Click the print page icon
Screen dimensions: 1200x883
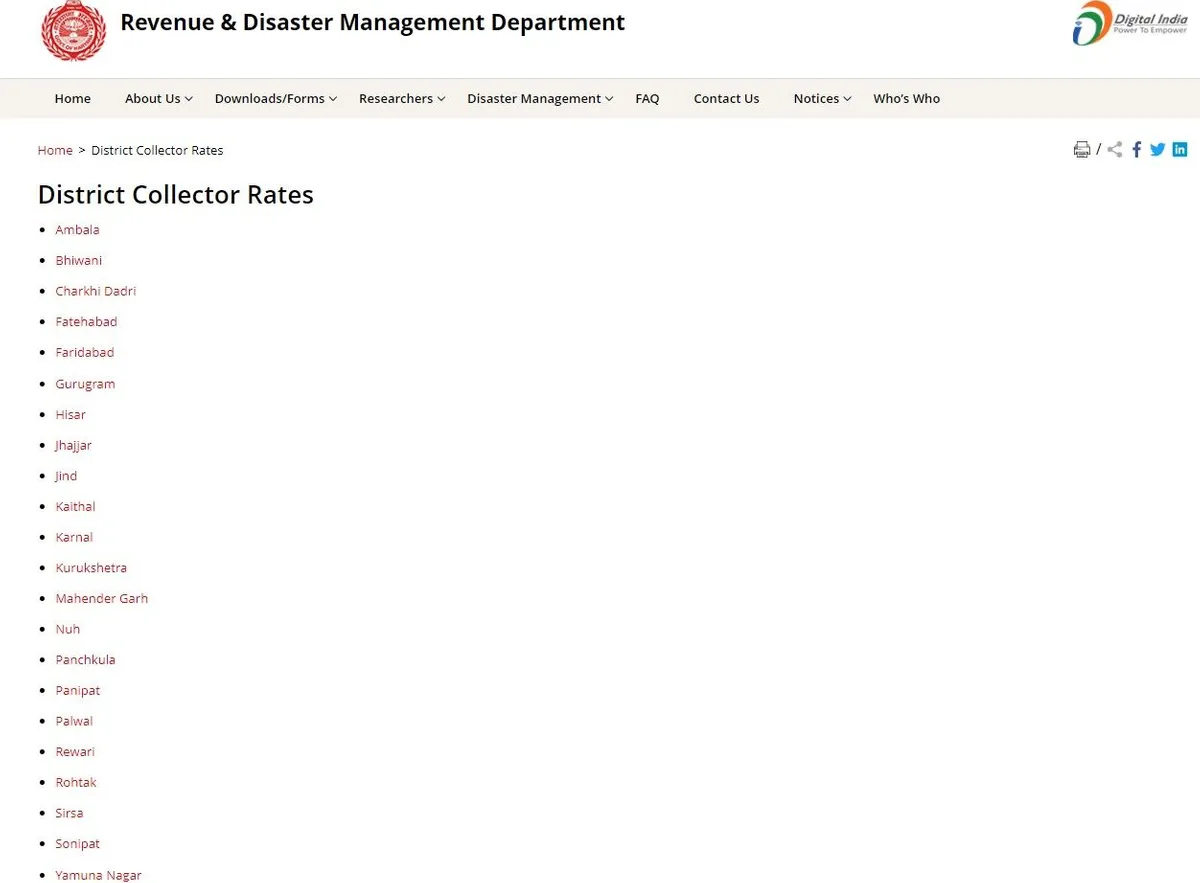(x=1081, y=150)
